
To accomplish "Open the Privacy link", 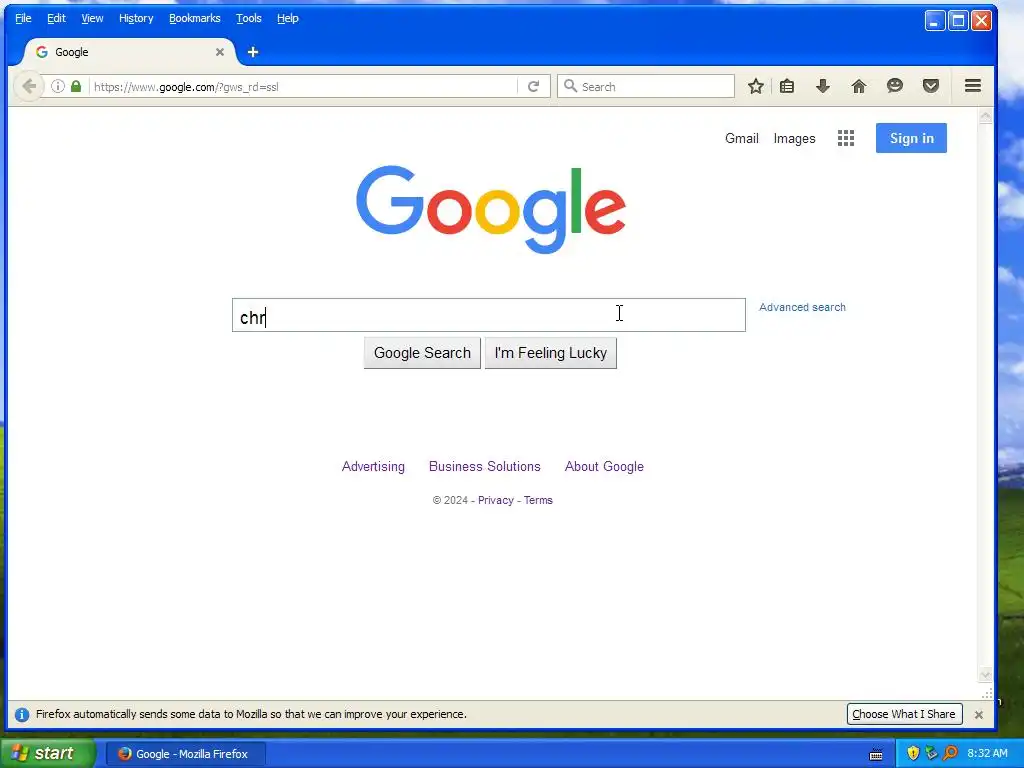I will coord(496,500).
